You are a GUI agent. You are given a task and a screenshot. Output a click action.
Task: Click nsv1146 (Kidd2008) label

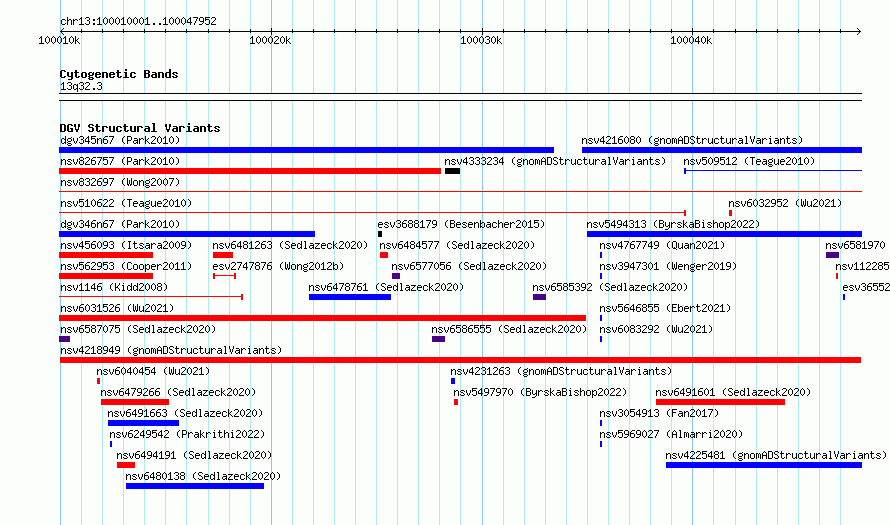pos(114,287)
